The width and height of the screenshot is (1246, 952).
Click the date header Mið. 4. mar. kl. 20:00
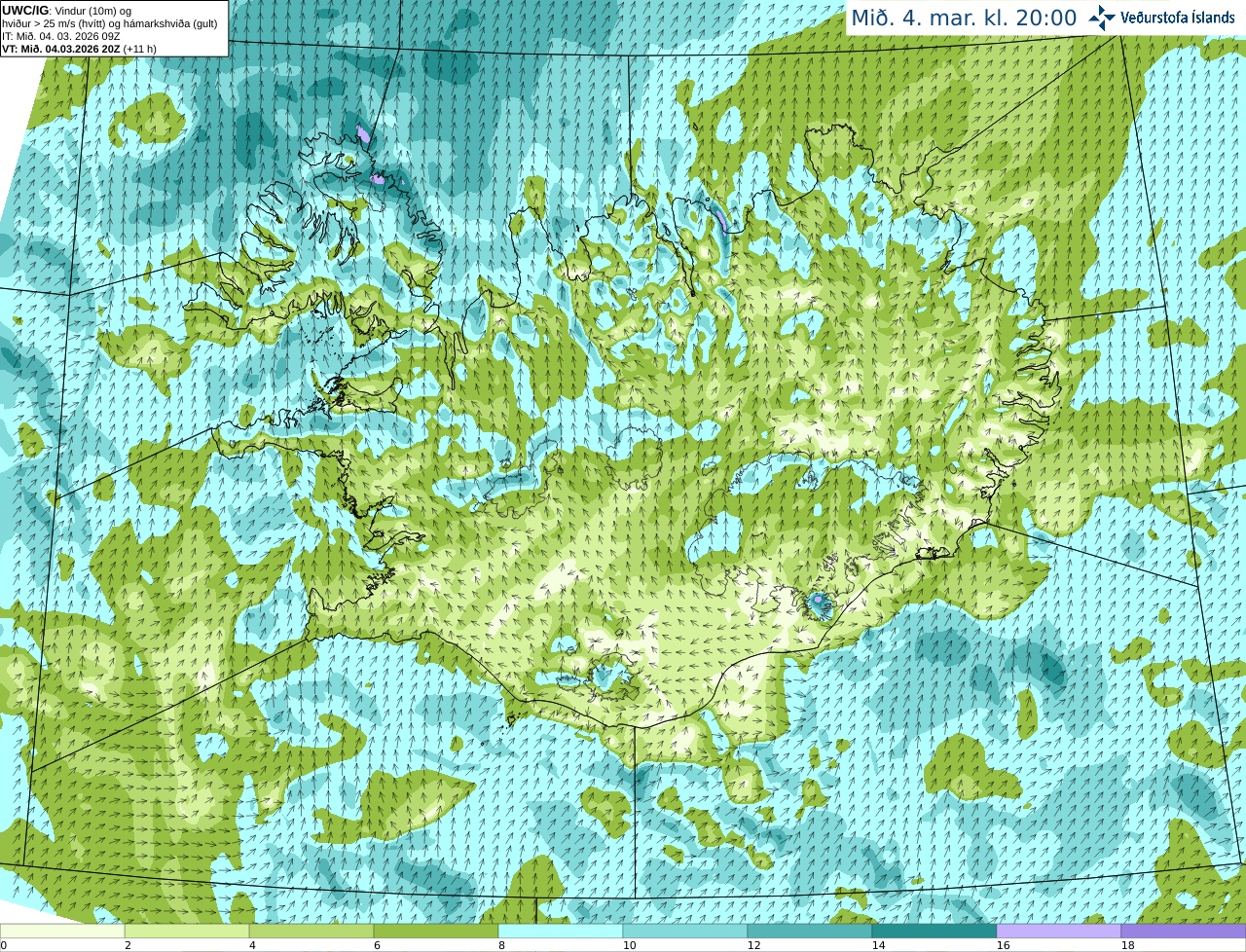964,18
